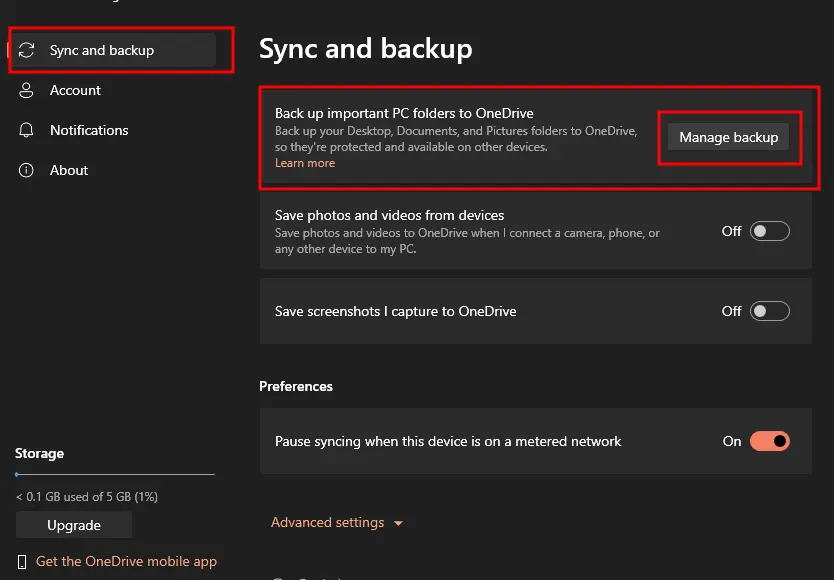Screen dimensions: 834x580
Task: Click the Preferences heading
Action: tap(296, 386)
